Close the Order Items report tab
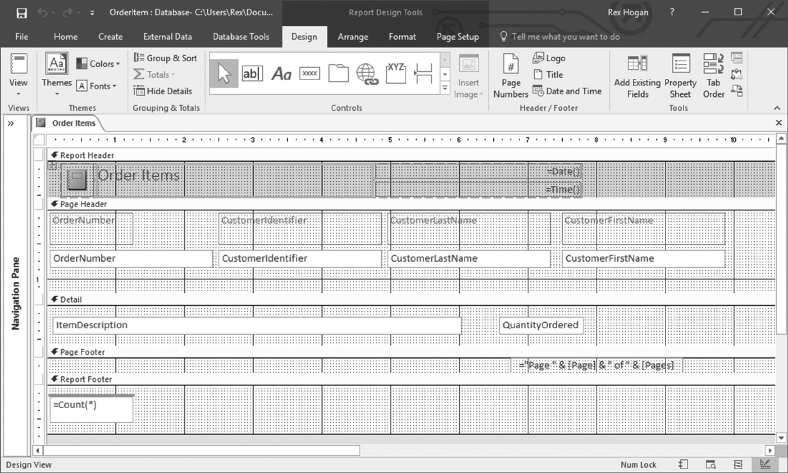This screenshot has width=788, height=473. pos(778,123)
